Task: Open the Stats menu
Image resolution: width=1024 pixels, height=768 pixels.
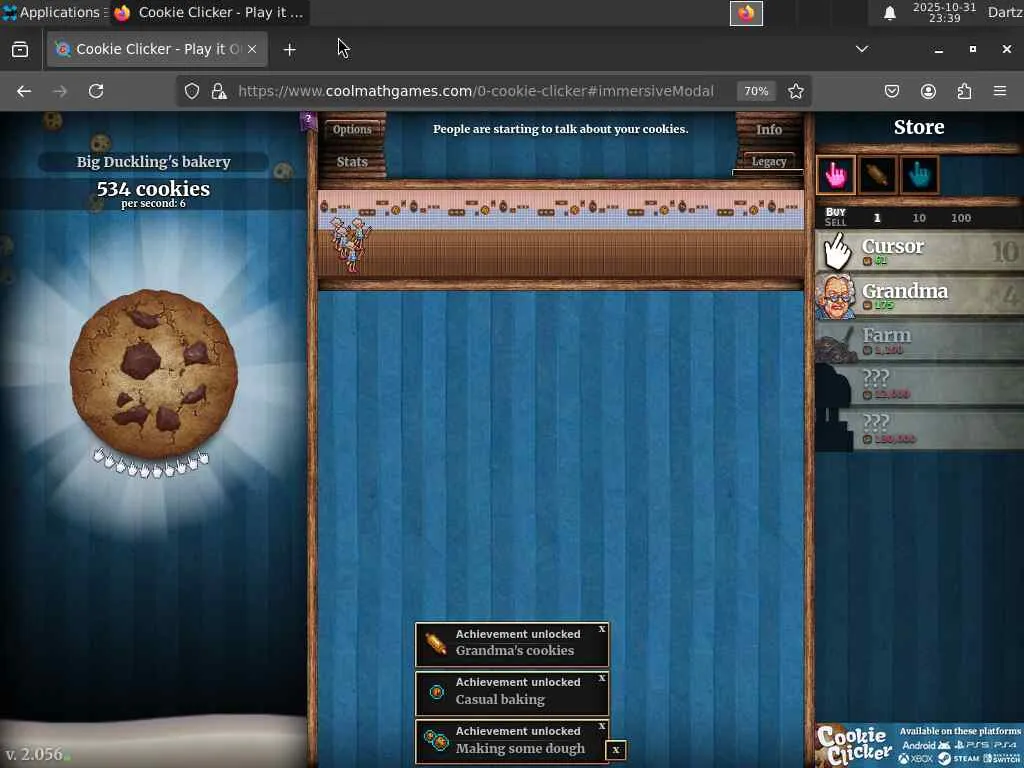Action: click(352, 161)
